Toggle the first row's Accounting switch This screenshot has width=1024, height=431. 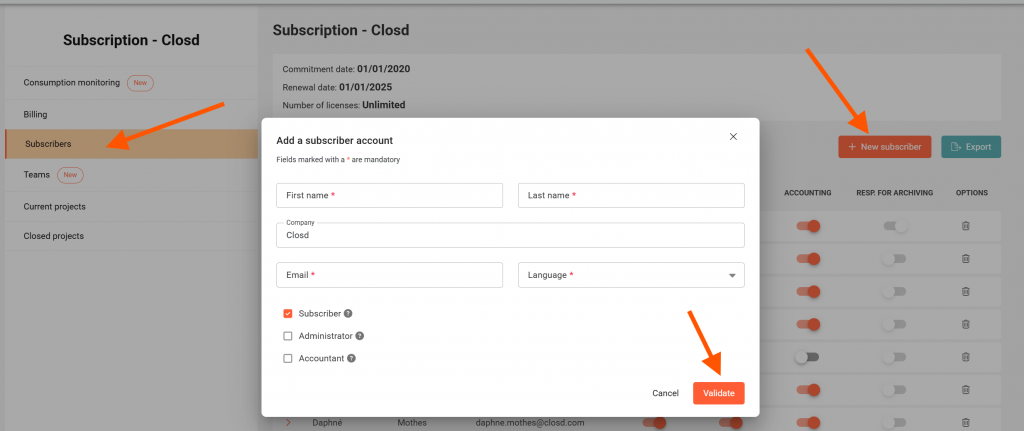808,227
